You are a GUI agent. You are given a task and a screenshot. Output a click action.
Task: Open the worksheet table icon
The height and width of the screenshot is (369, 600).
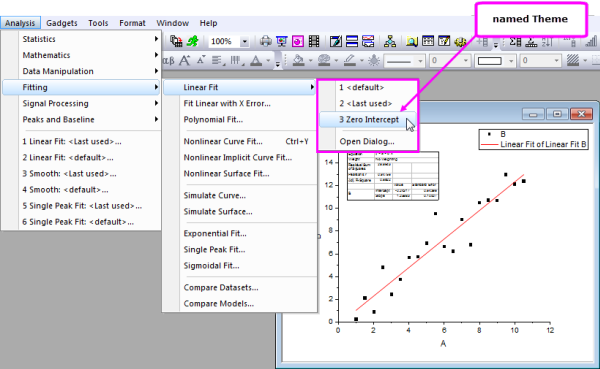tap(428, 41)
